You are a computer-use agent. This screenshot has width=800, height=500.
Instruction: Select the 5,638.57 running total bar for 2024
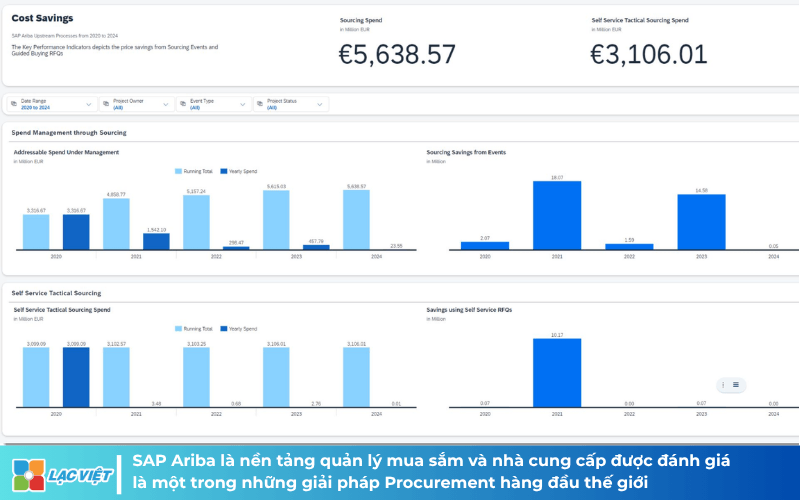tap(356, 220)
